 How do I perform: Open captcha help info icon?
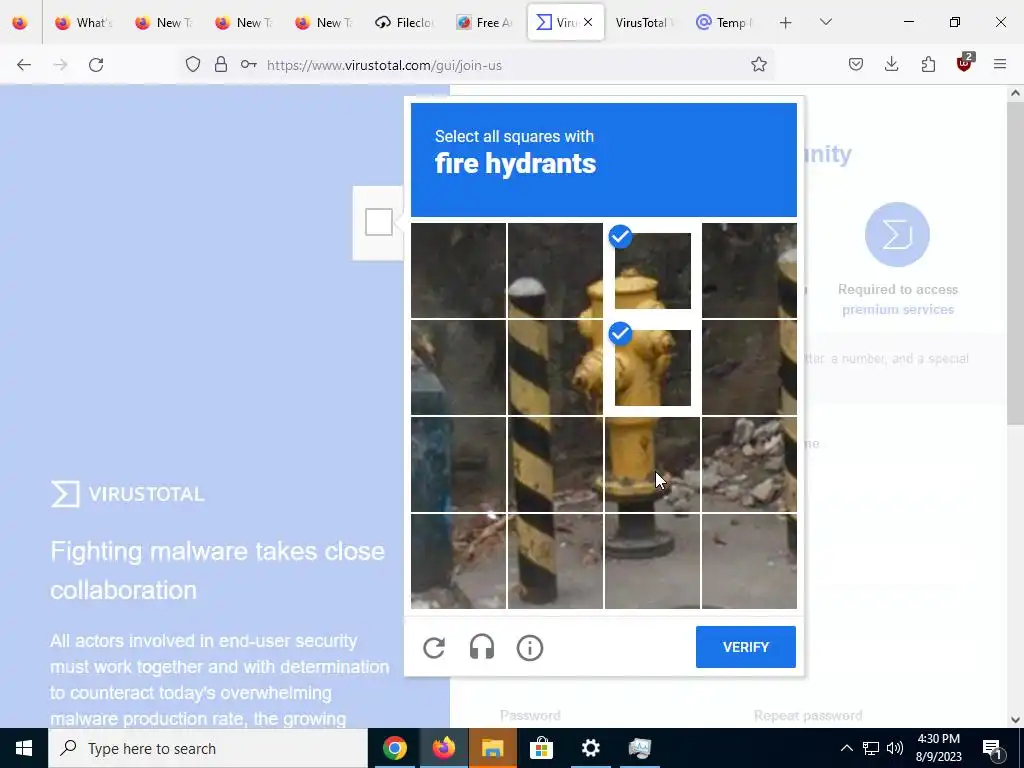tap(530, 648)
